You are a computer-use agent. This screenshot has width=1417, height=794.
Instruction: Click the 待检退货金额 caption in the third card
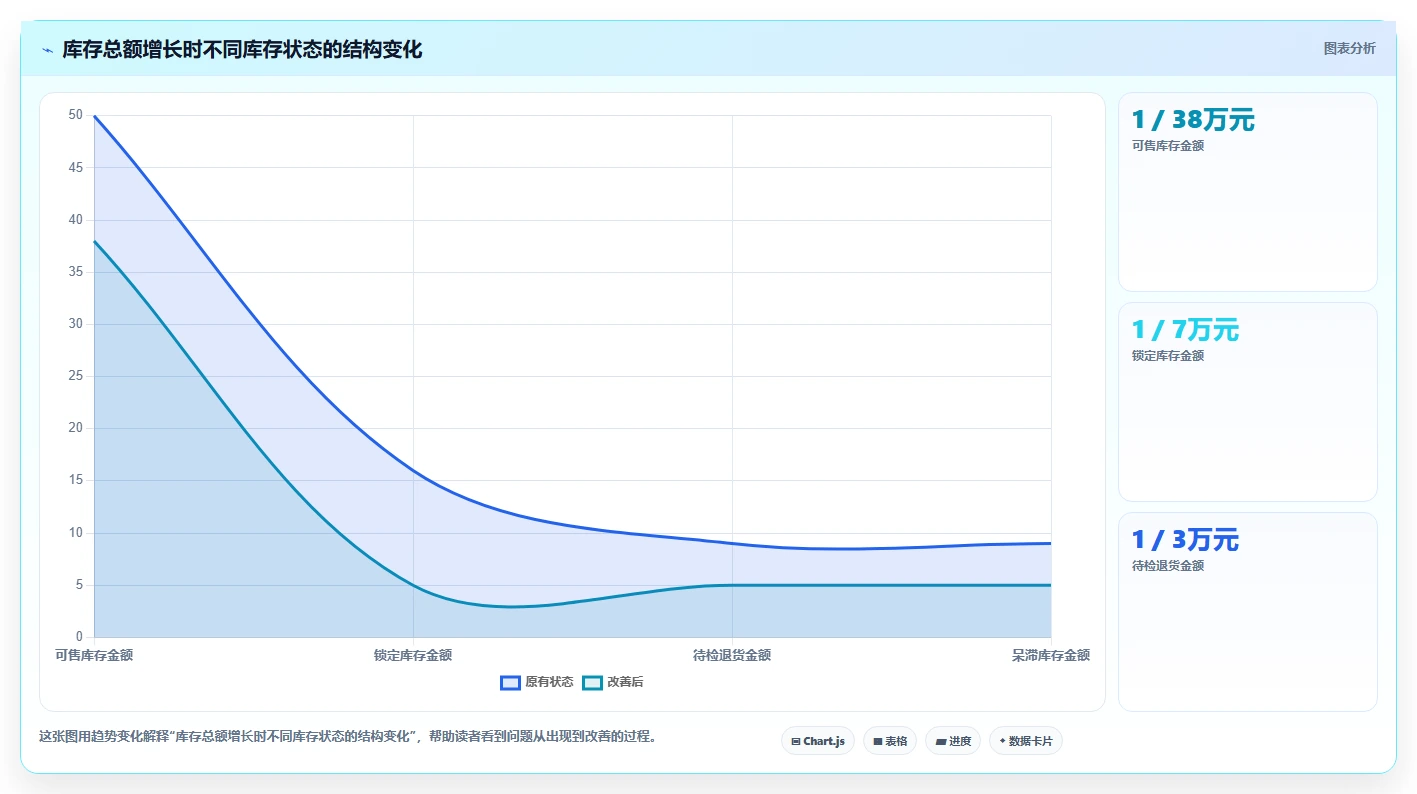point(1167,566)
